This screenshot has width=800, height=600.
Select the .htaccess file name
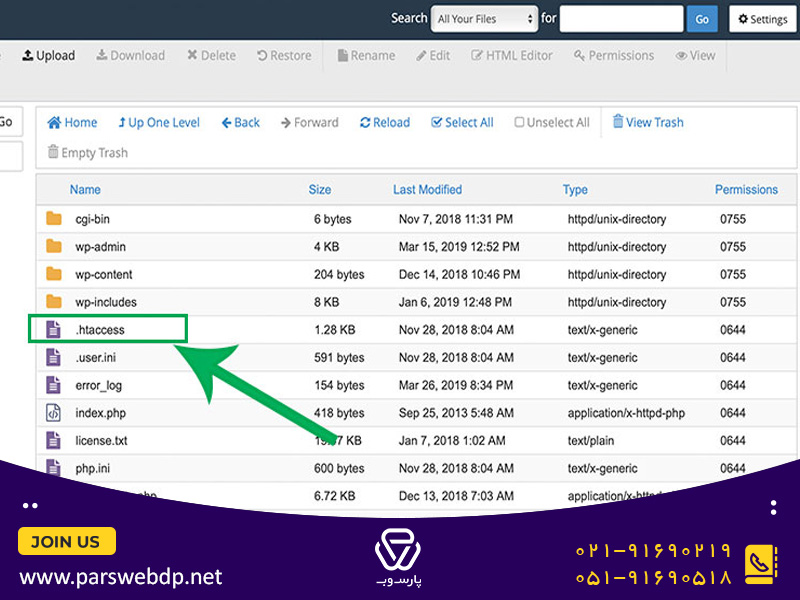coord(100,330)
